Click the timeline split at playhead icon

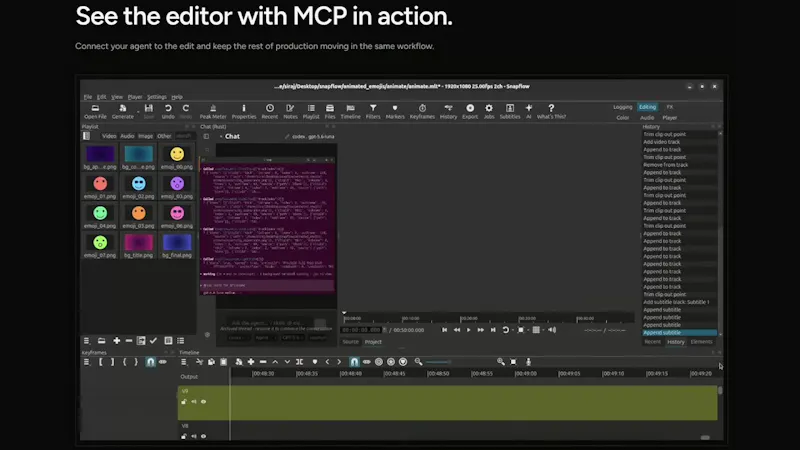[299, 362]
